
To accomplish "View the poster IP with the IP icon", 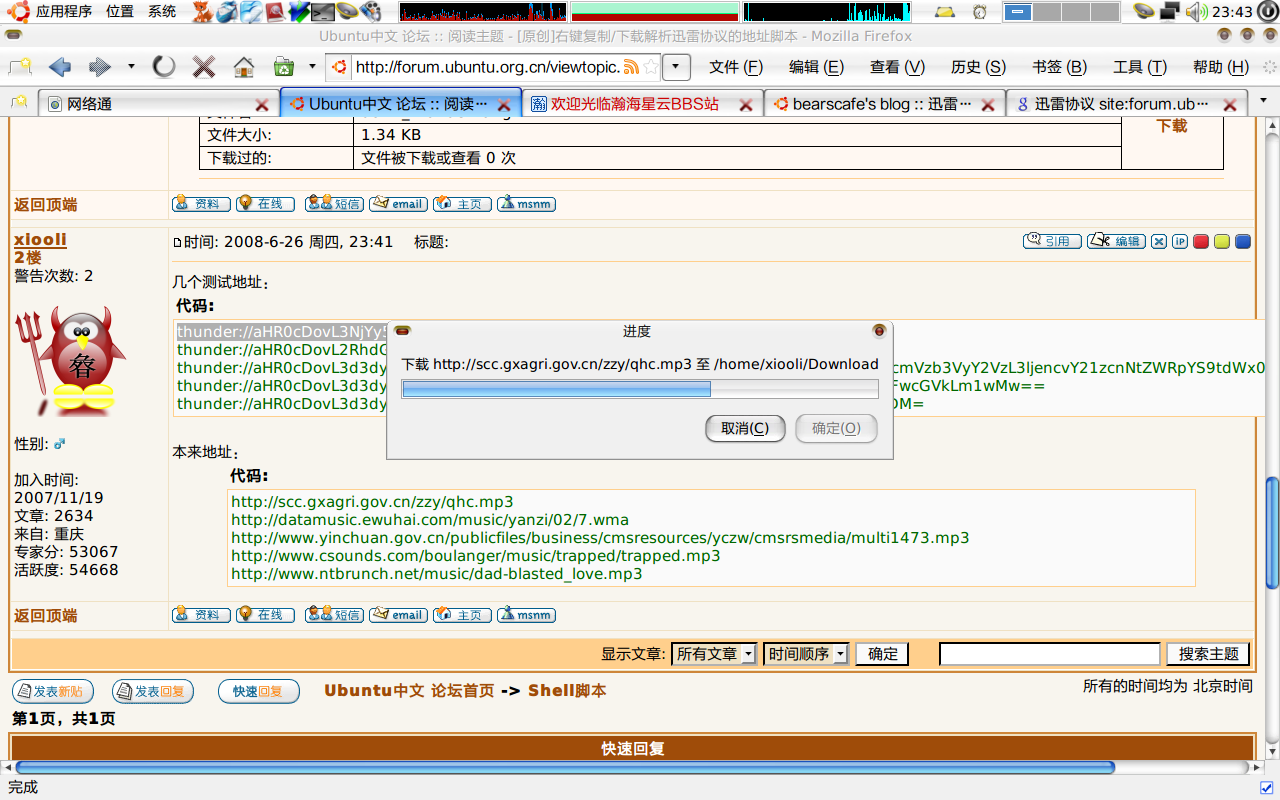I will (1180, 241).
